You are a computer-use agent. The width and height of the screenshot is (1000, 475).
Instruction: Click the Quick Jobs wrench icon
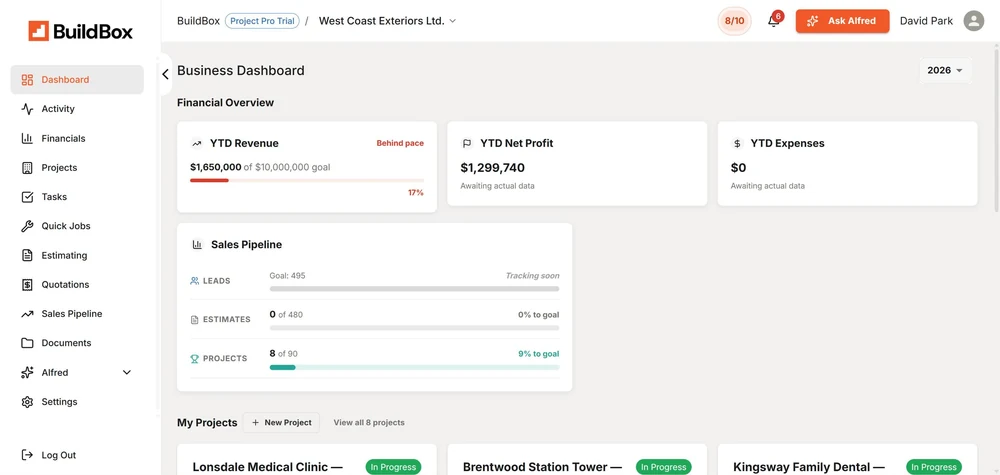27,226
